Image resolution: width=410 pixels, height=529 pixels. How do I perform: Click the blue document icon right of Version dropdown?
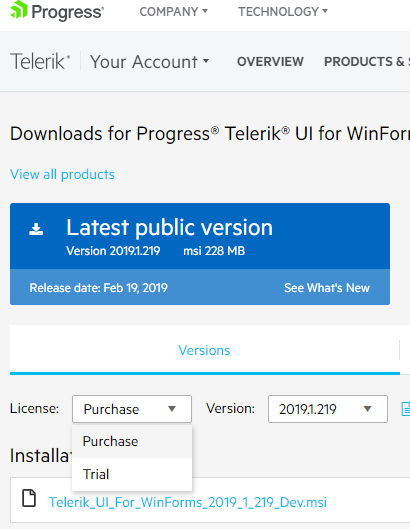pyautogui.click(x=406, y=409)
